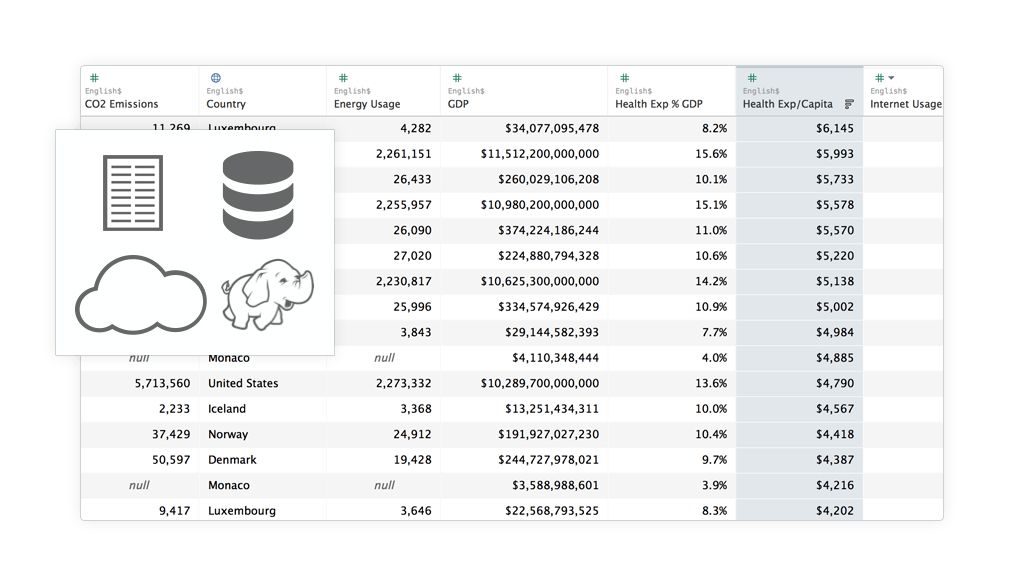Viewport: 1030px width, 588px height.
Task: Select the text file data source icon
Action: pyautogui.click(x=133, y=190)
